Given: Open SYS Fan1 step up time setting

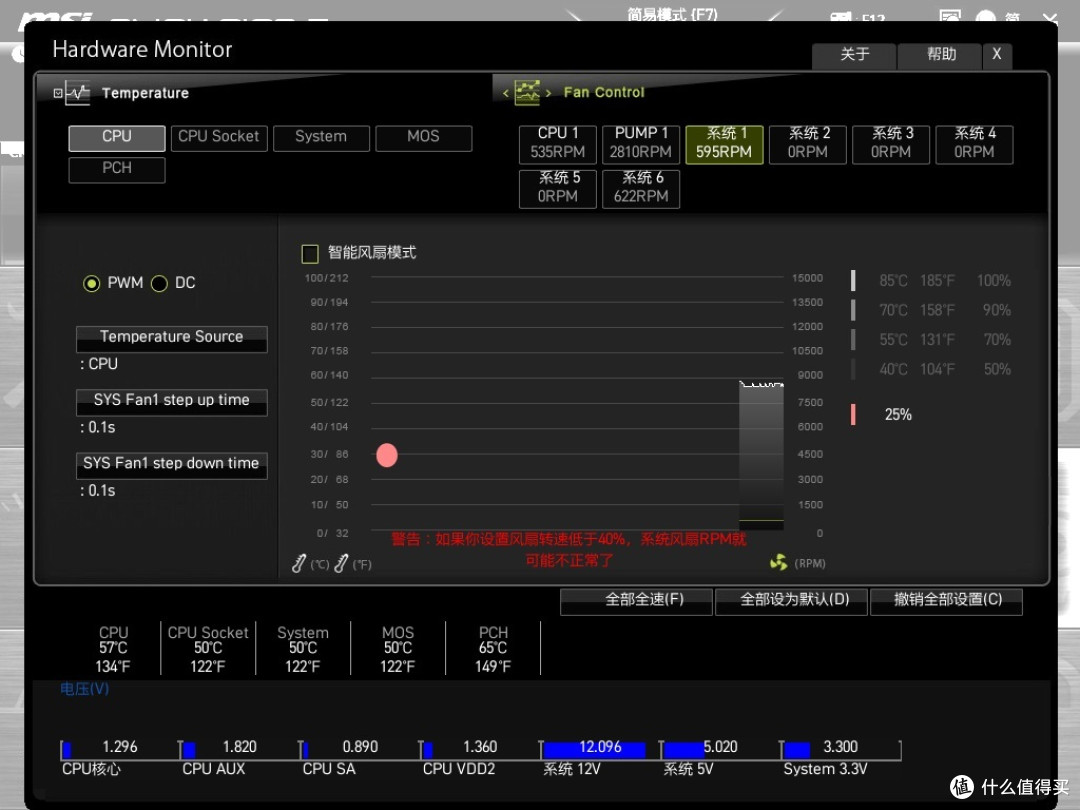Looking at the screenshot, I should point(172,402).
